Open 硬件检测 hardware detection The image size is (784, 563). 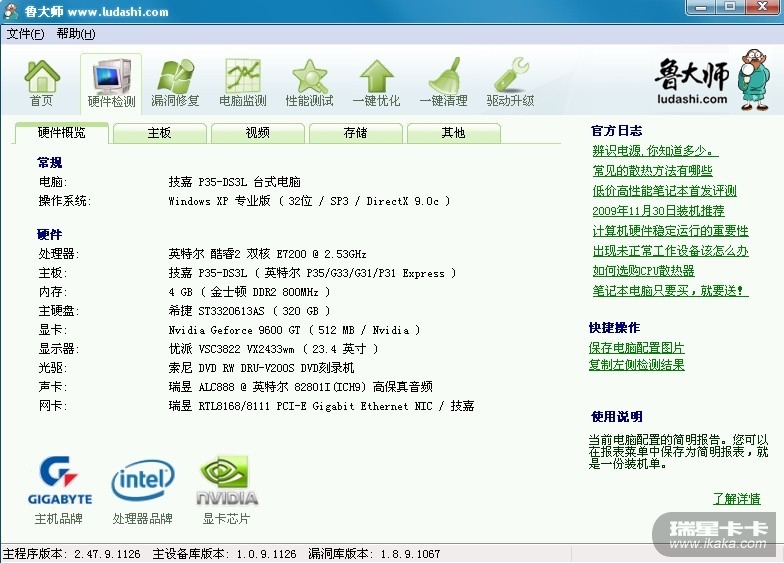point(111,84)
